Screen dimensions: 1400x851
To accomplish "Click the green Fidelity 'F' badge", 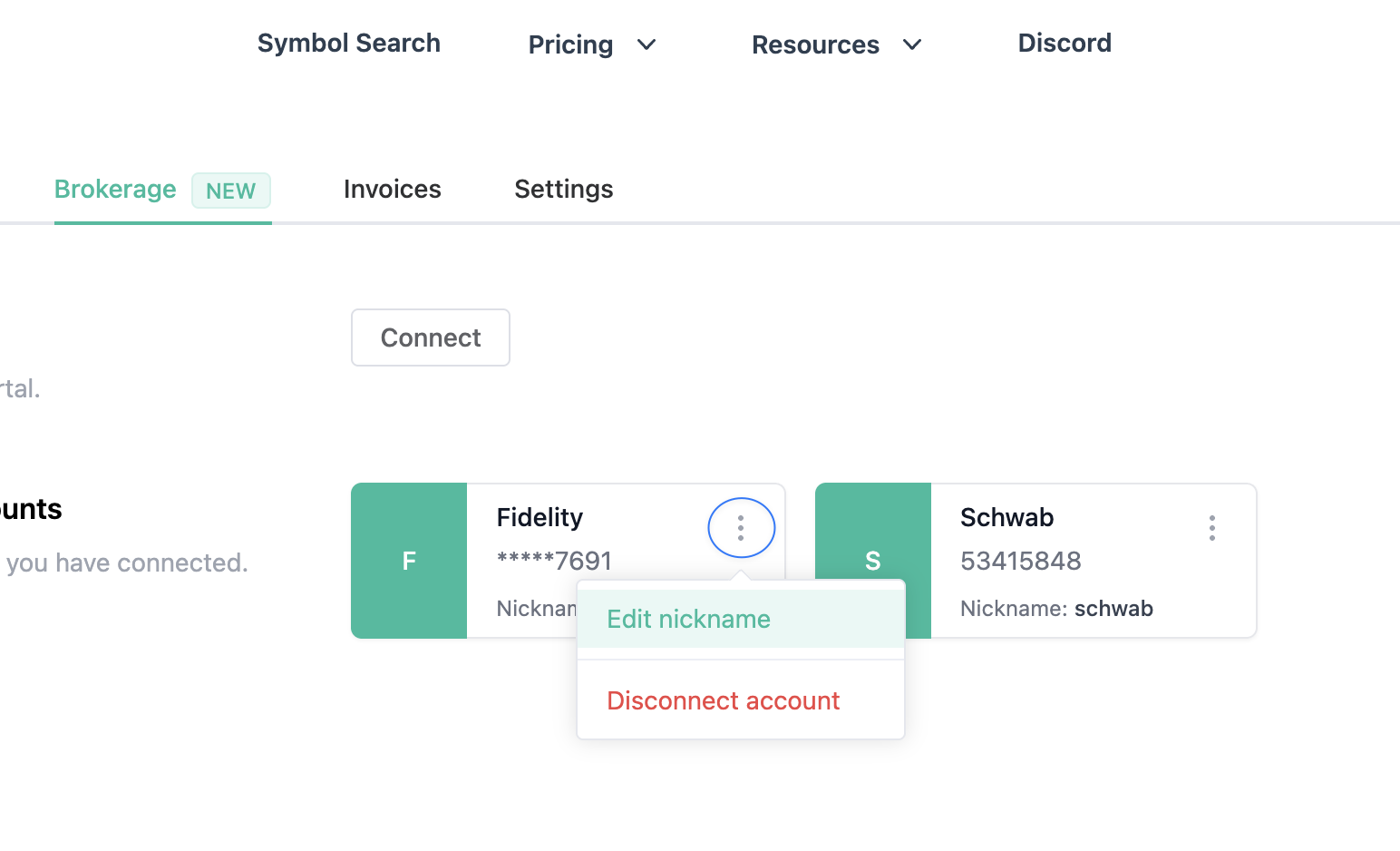I will (x=409, y=561).
